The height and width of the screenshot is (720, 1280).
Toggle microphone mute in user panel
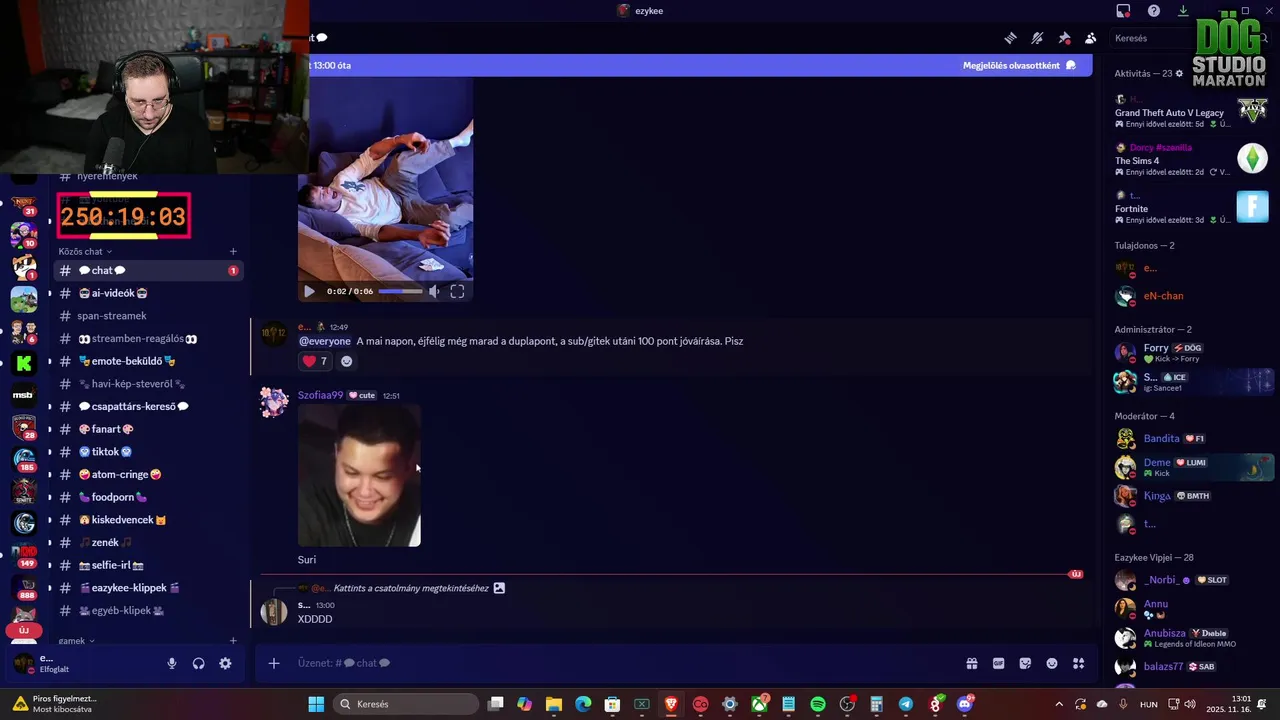172,663
